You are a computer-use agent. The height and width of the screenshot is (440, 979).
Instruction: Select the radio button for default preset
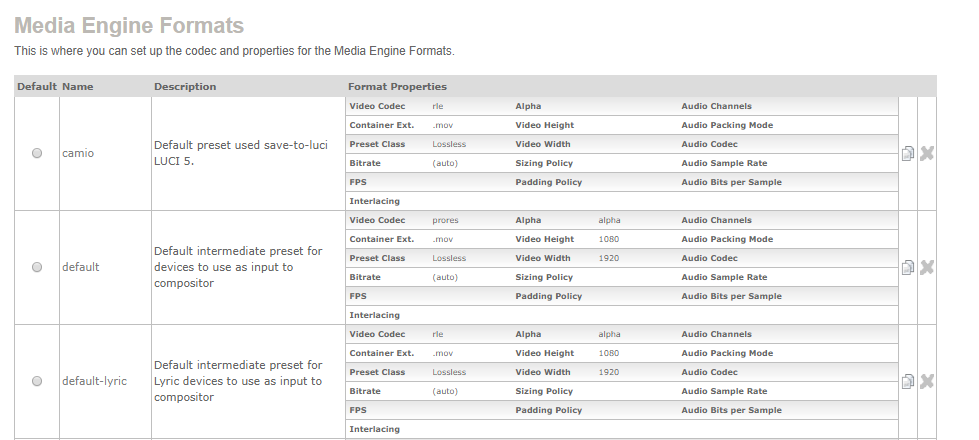[37, 268]
